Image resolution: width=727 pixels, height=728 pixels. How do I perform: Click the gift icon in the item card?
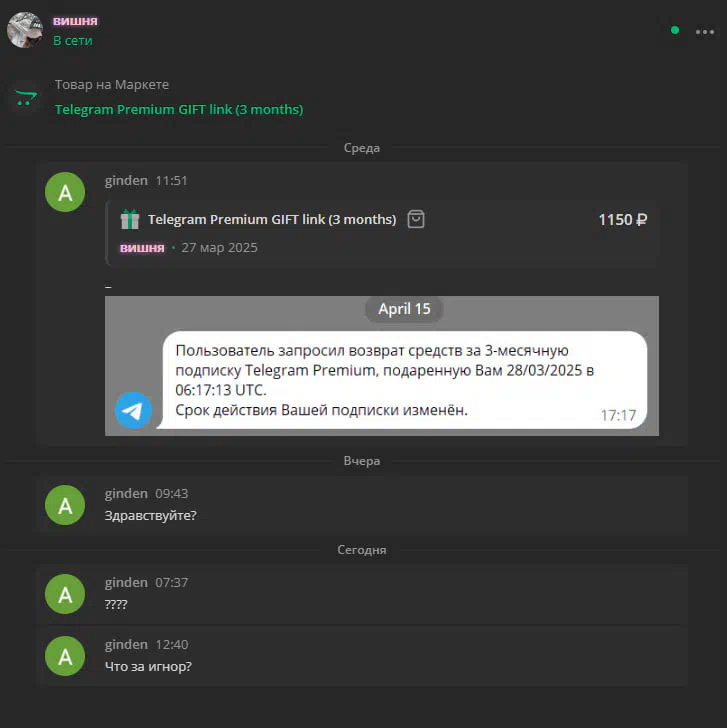point(130,219)
